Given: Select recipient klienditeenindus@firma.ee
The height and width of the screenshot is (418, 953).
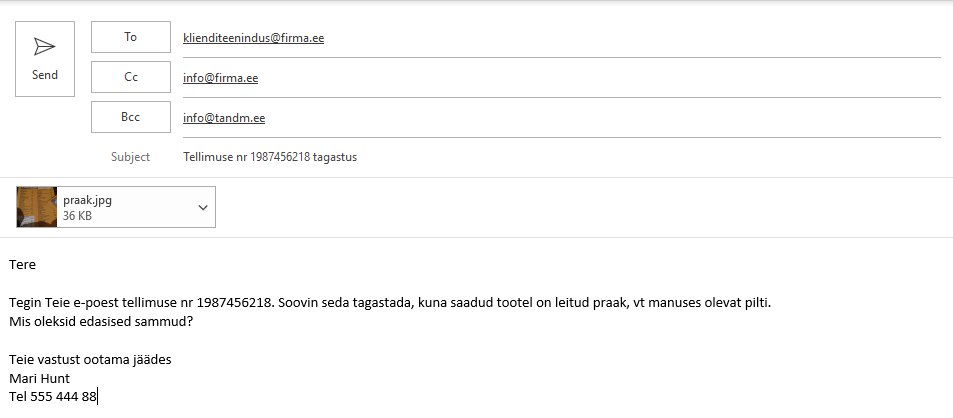Looking at the screenshot, I should [253, 38].
